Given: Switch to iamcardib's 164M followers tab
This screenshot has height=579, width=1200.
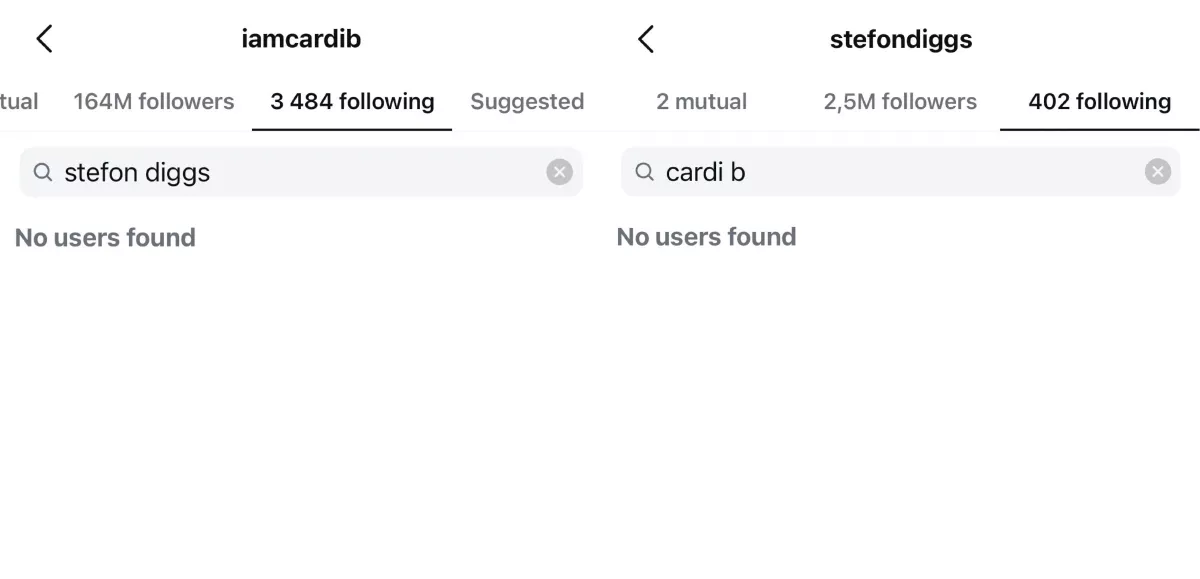Looking at the screenshot, I should tap(154, 101).
